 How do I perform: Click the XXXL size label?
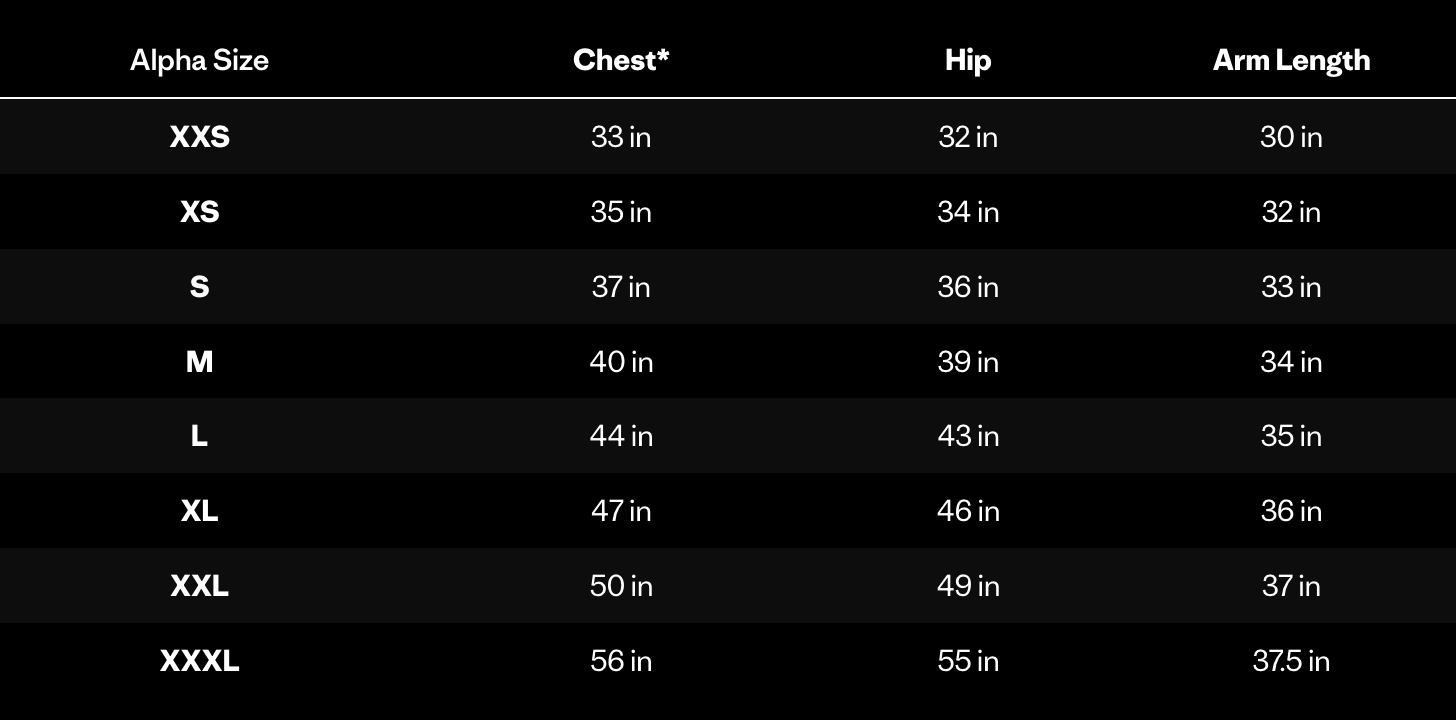tap(200, 661)
